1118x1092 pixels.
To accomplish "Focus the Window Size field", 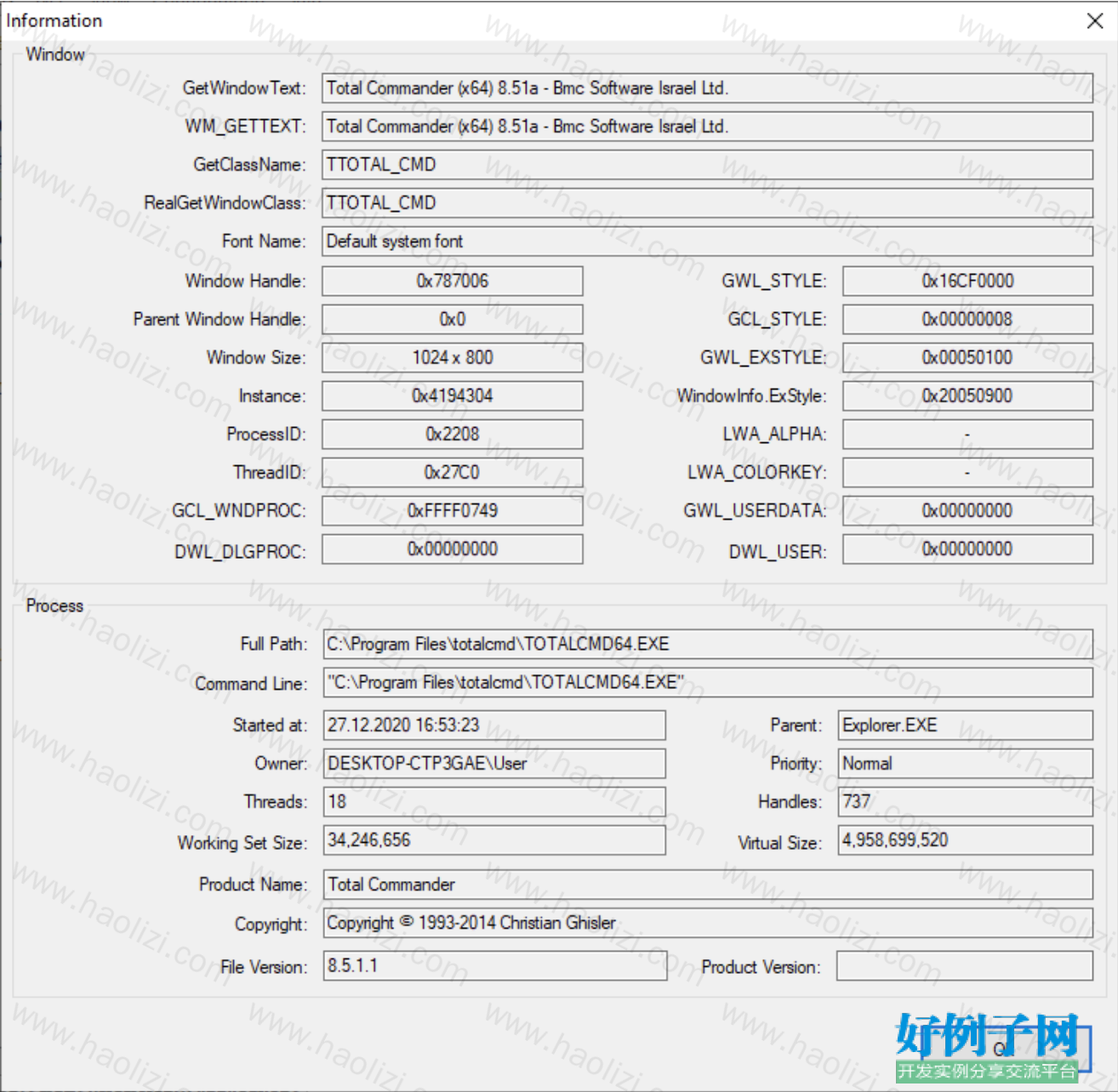I will click(453, 358).
